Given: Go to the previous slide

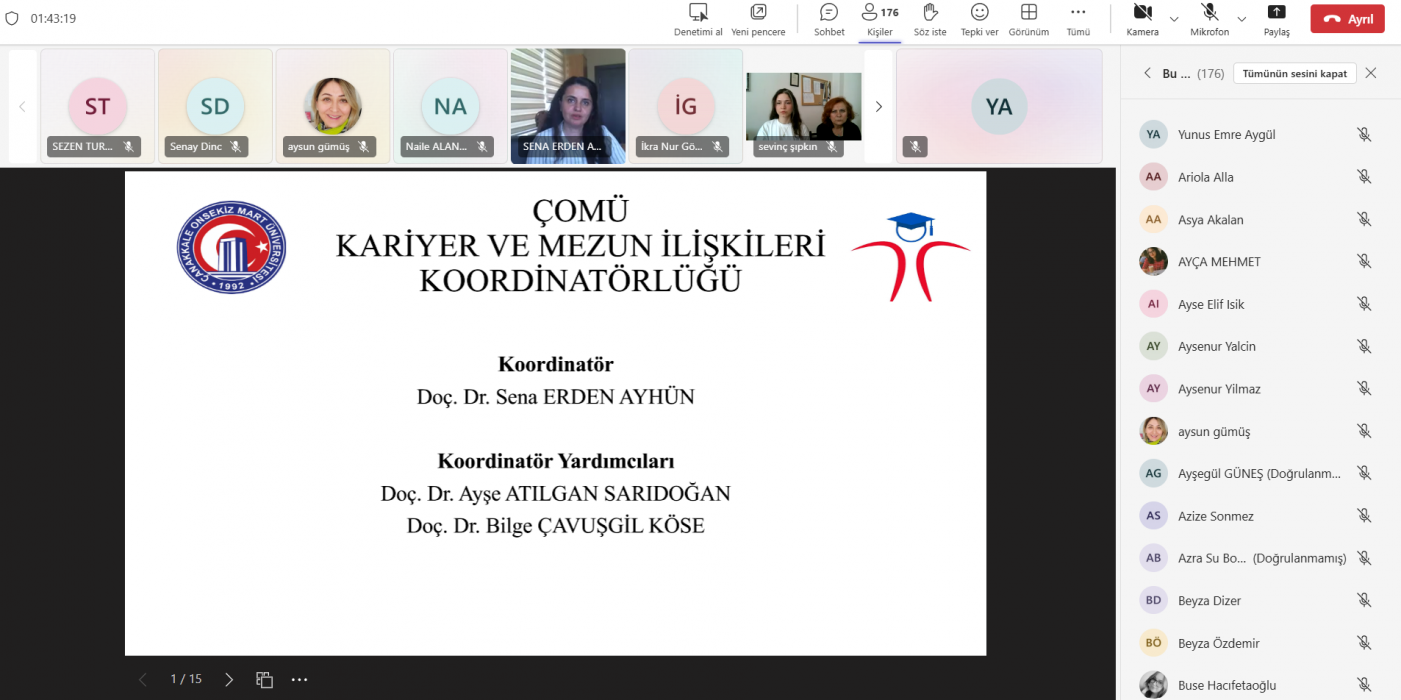Looking at the screenshot, I should pos(142,679).
